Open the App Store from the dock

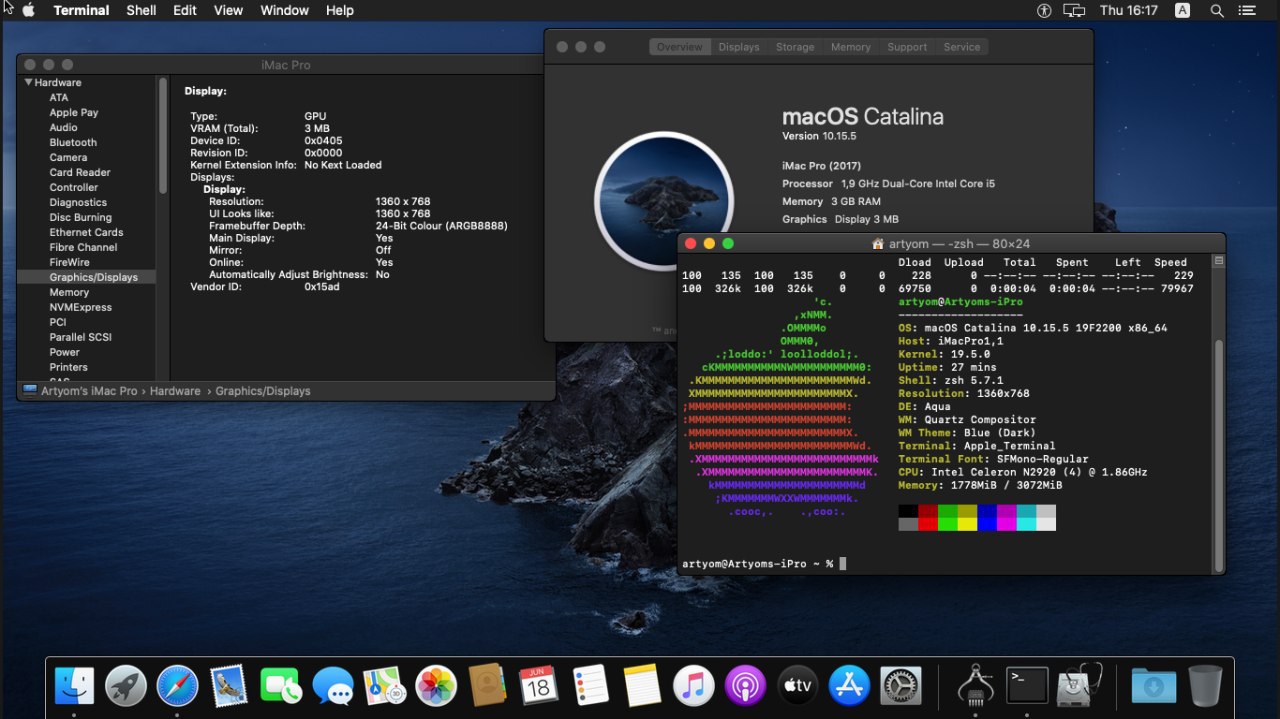tap(849, 686)
